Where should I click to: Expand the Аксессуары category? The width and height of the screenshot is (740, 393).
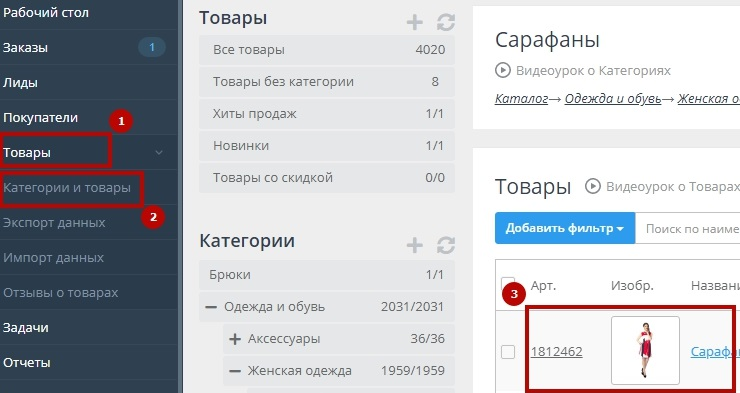pos(235,339)
